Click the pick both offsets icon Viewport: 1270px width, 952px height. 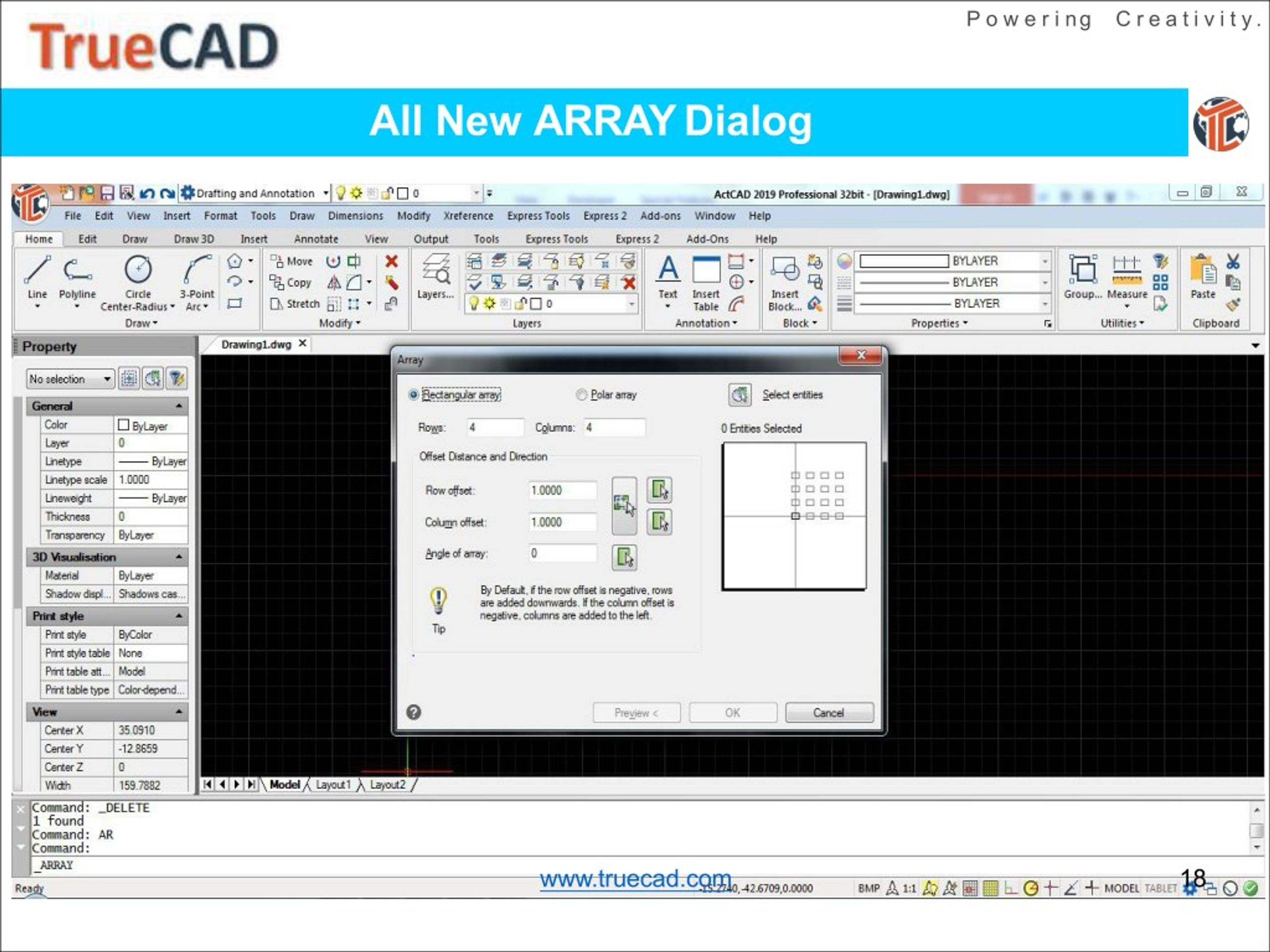click(624, 506)
